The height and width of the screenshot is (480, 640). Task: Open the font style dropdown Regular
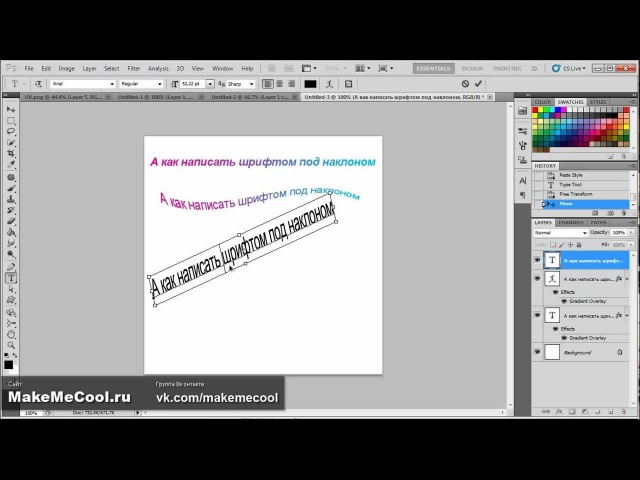pyautogui.click(x=141, y=84)
